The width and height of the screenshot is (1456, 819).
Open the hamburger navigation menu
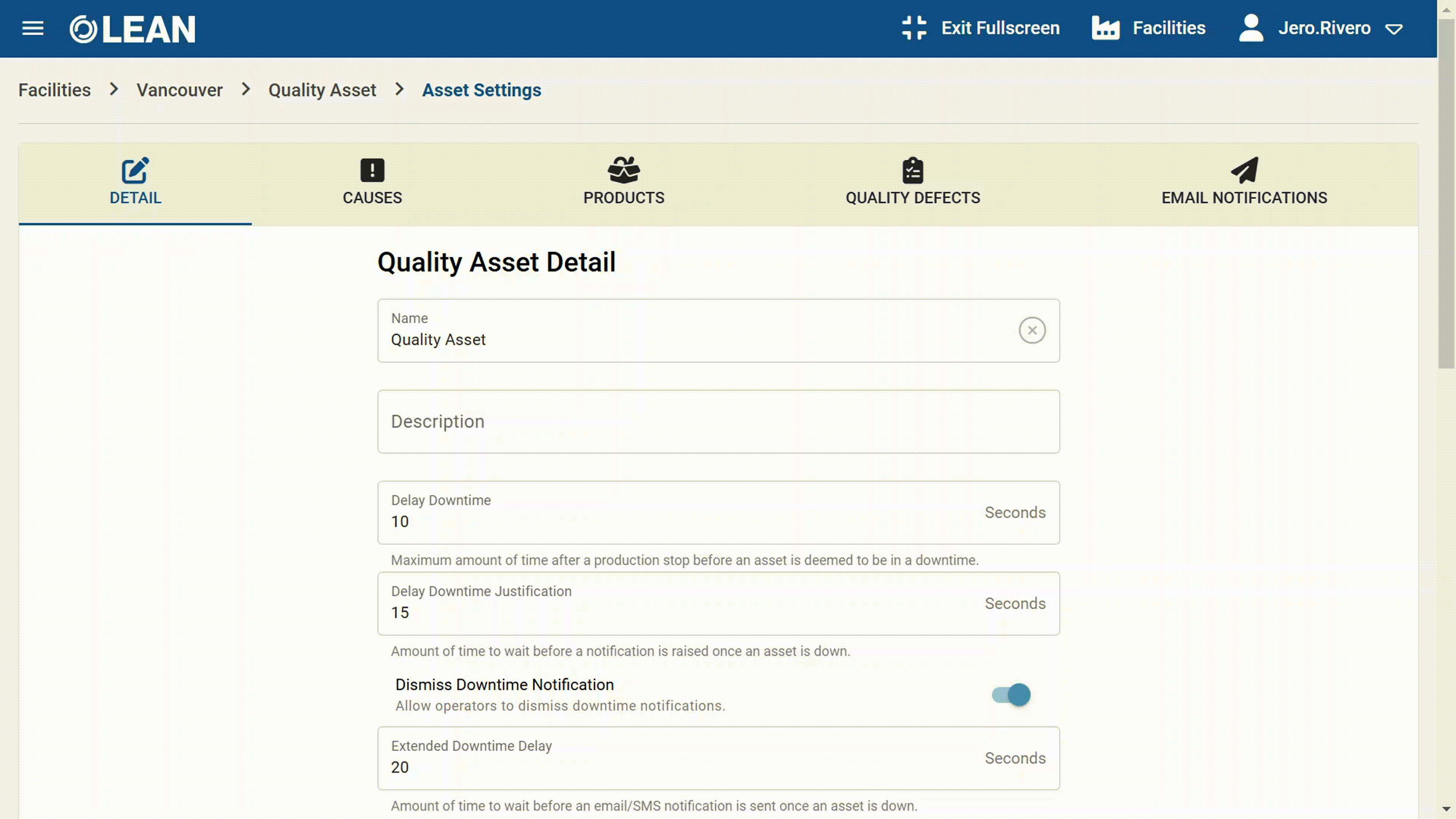(x=33, y=28)
